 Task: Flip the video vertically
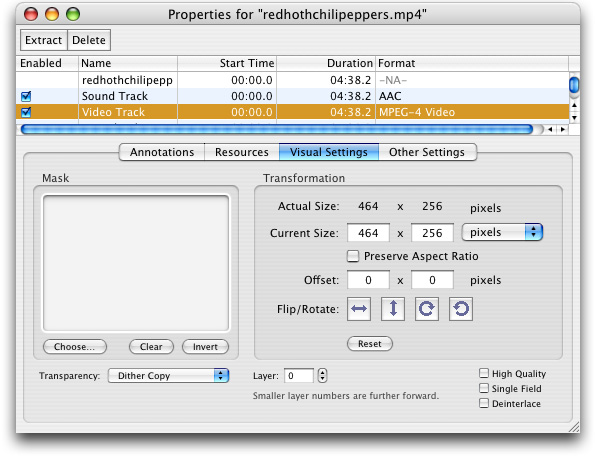point(393,309)
